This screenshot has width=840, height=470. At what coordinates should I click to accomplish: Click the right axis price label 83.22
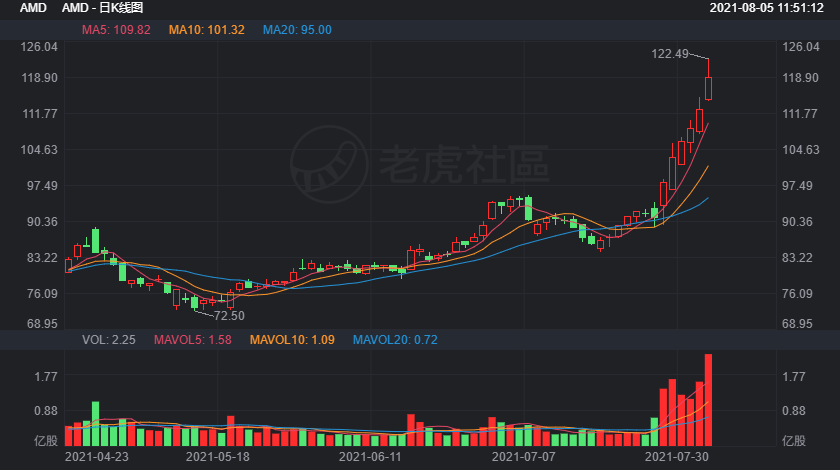coord(797,258)
